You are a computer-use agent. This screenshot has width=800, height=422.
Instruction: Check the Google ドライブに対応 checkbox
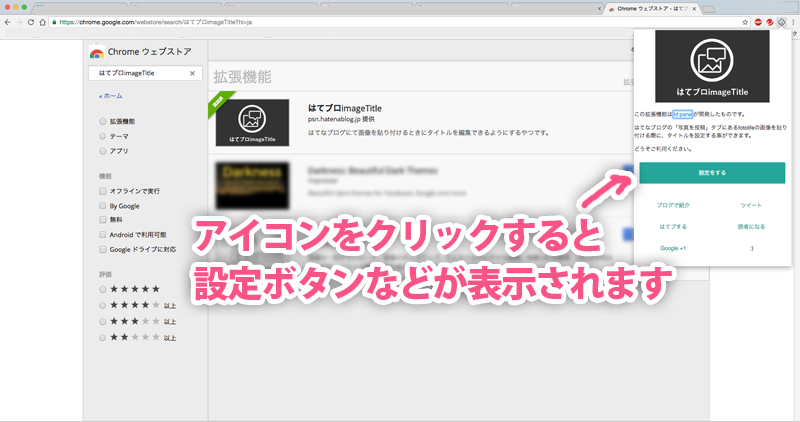tap(103, 250)
